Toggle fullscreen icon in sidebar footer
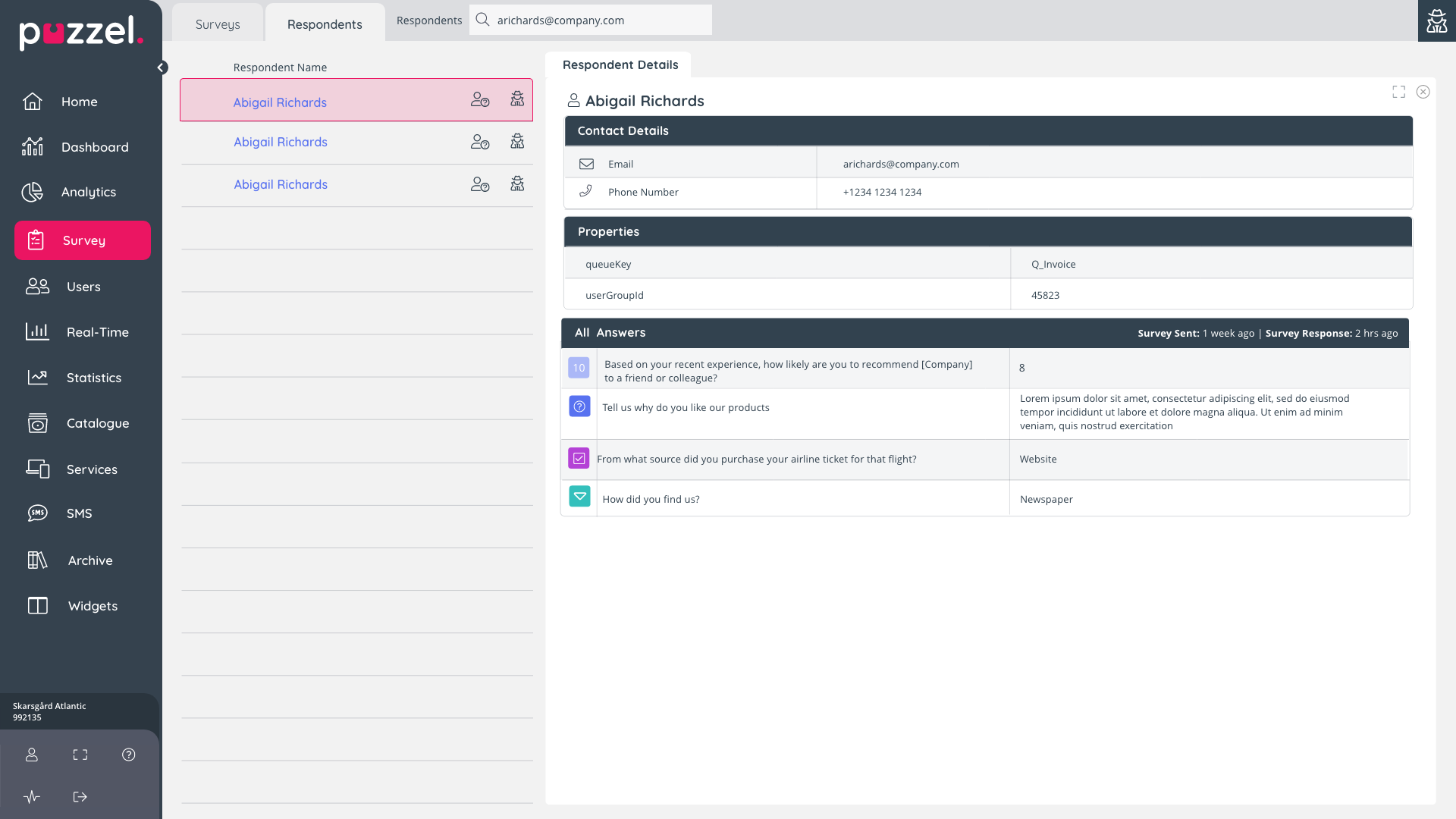The width and height of the screenshot is (1456, 819). (80, 755)
